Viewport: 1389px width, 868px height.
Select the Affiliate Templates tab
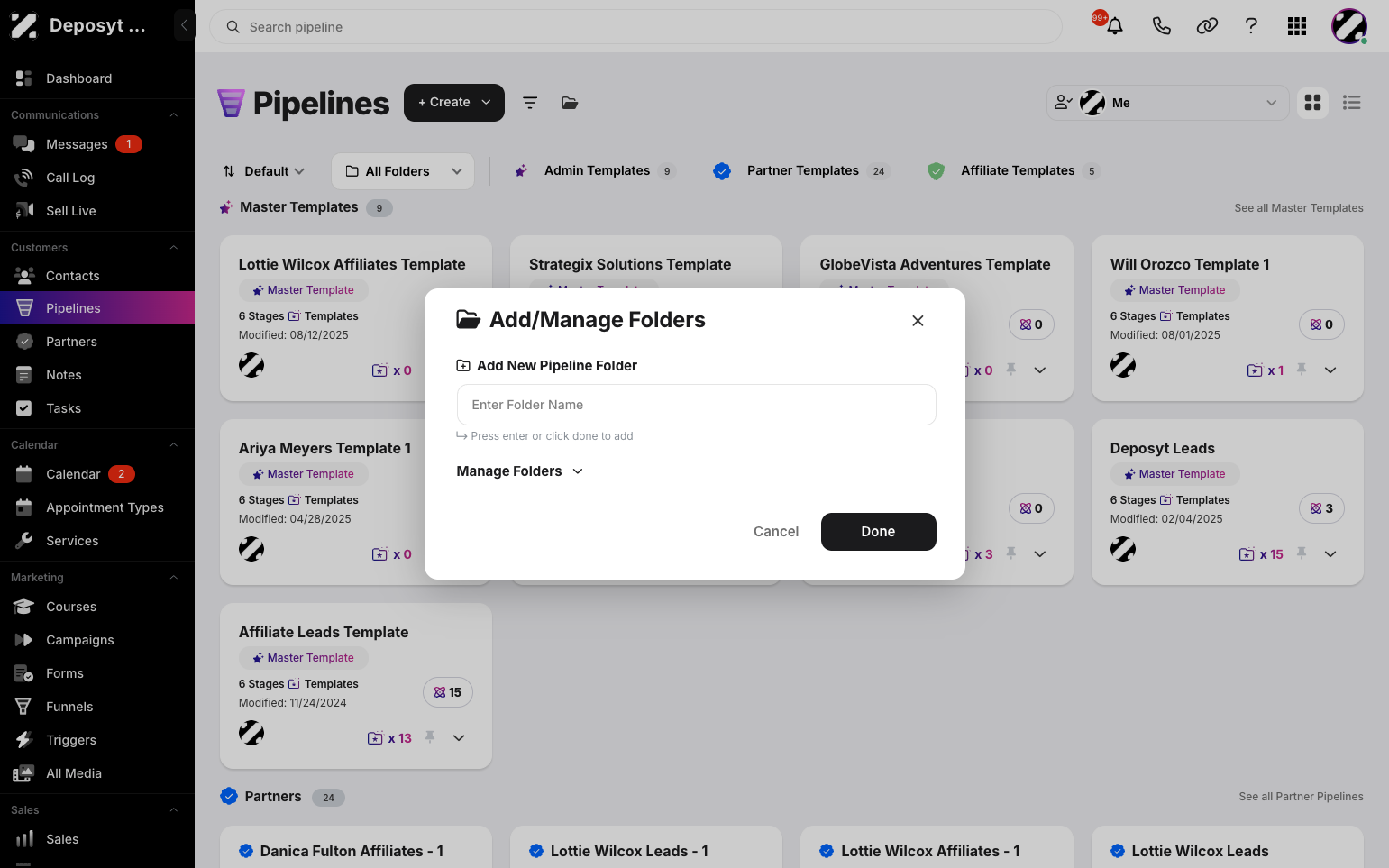coord(1014,170)
